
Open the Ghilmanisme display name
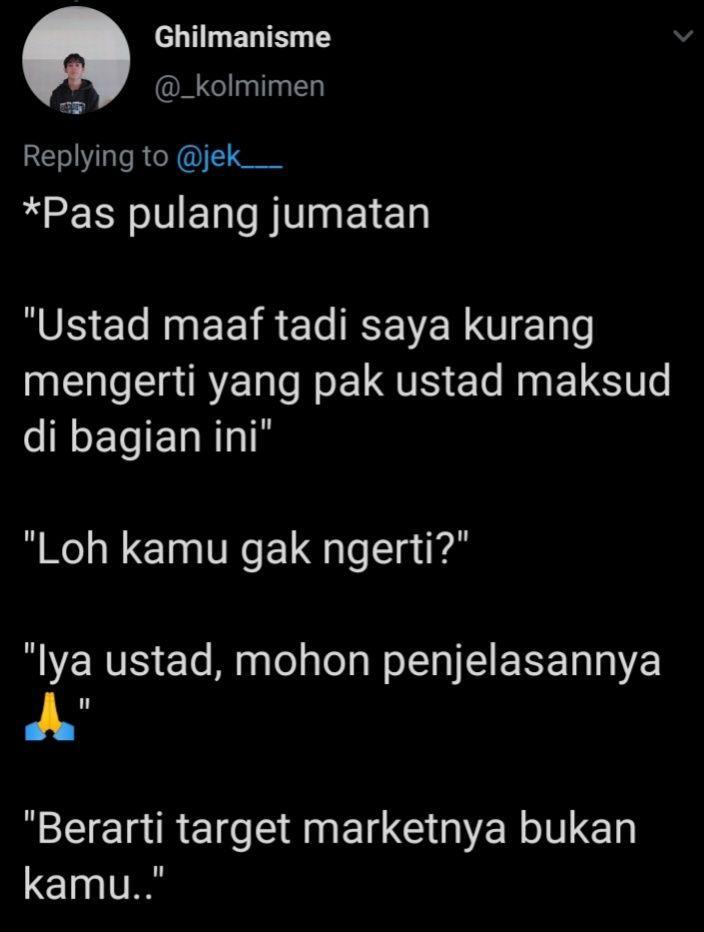coord(243,37)
